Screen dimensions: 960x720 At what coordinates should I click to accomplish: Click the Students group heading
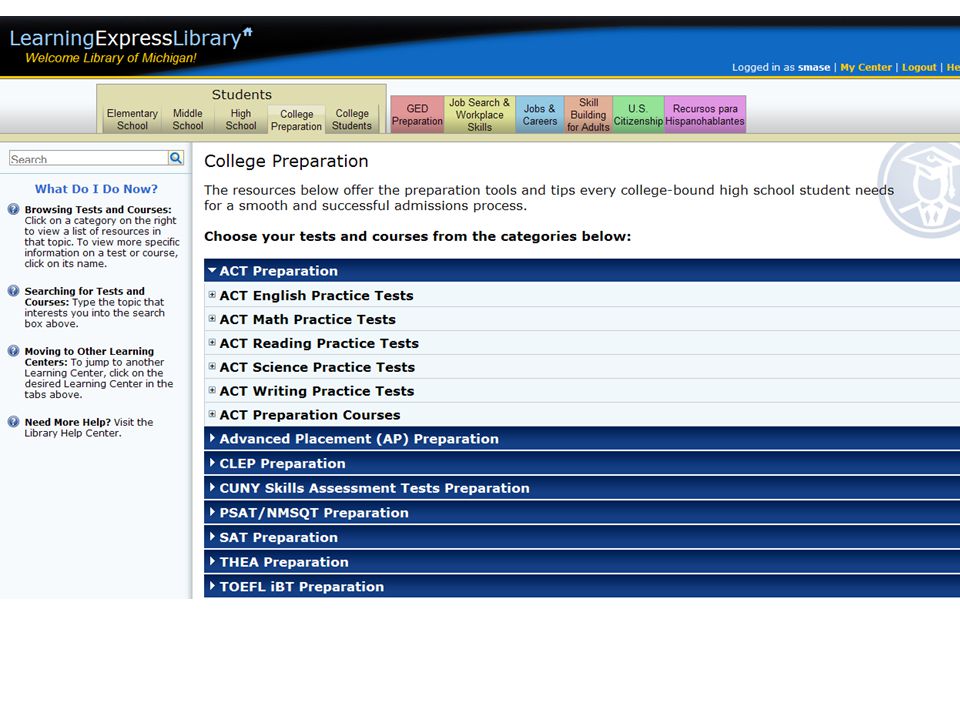pyautogui.click(x=241, y=94)
